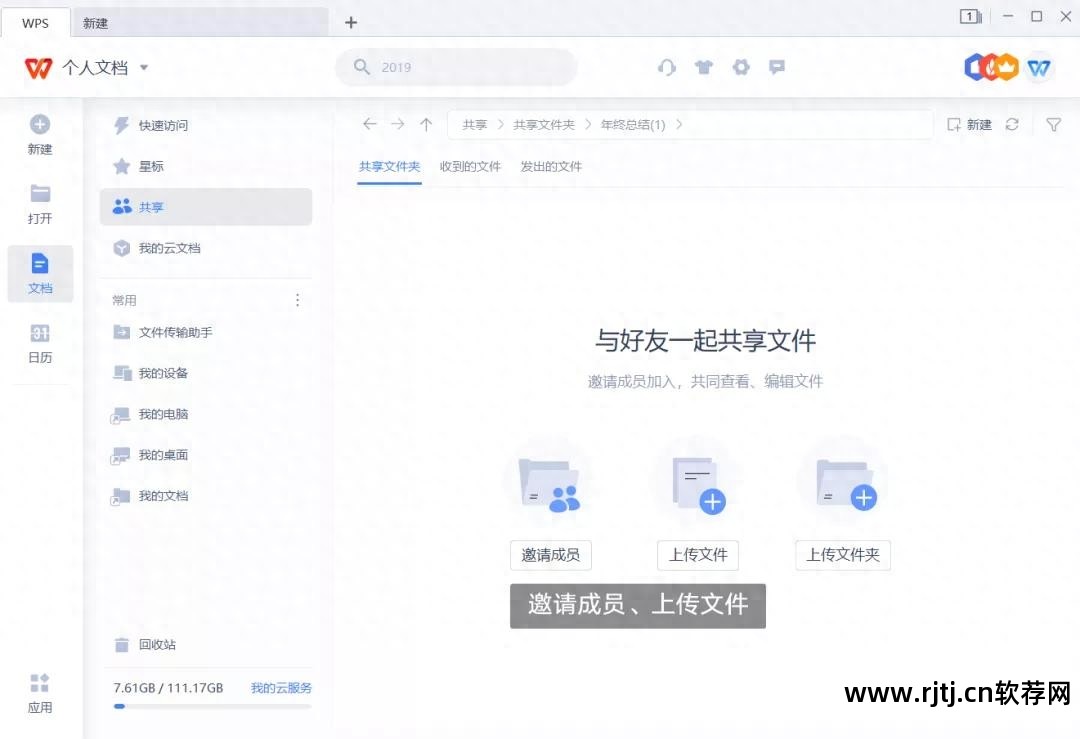Expand the 个人文档 dropdown arrow
Screen dimensions: 1080x739
pos(144,68)
